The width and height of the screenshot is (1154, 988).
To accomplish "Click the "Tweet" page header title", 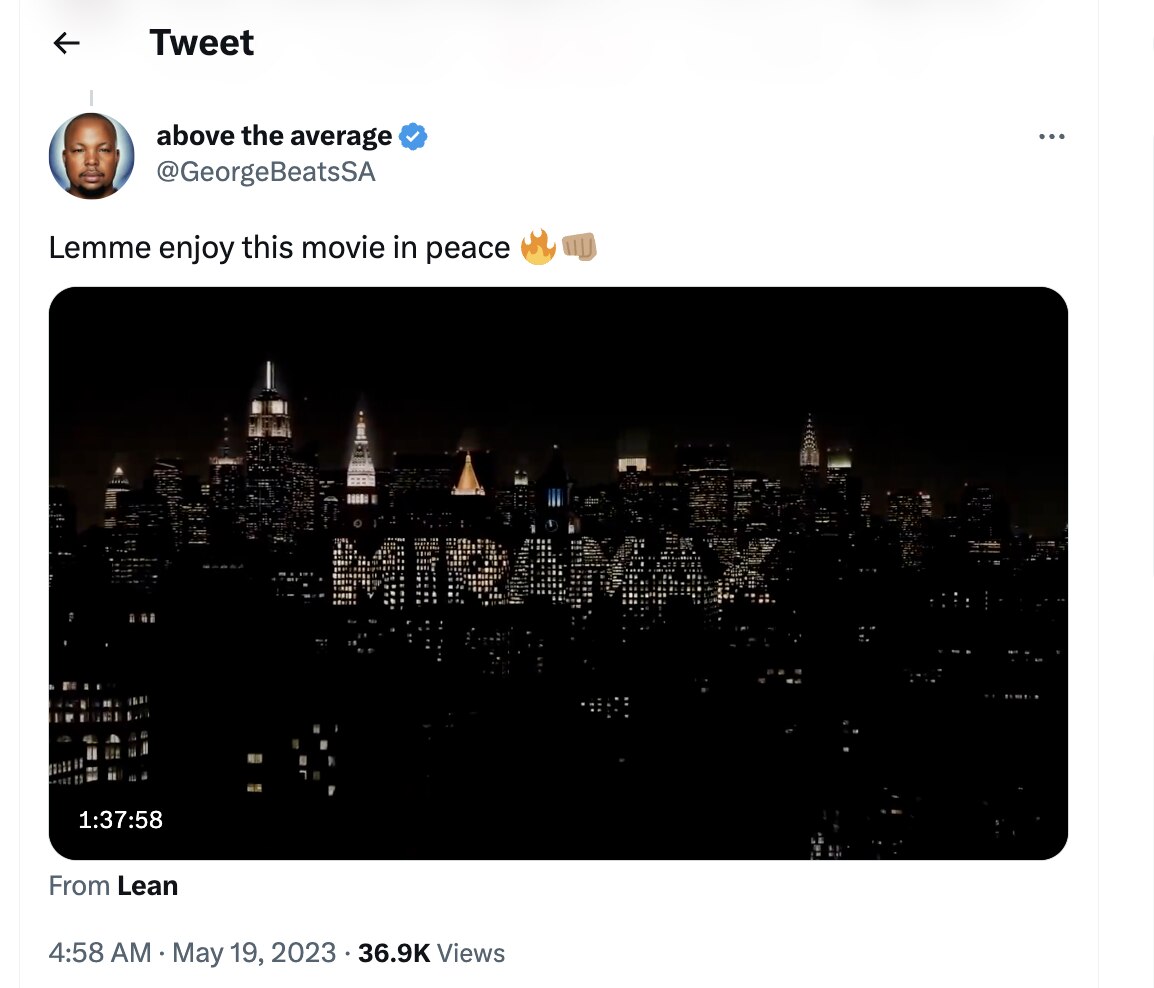I will (x=201, y=43).
